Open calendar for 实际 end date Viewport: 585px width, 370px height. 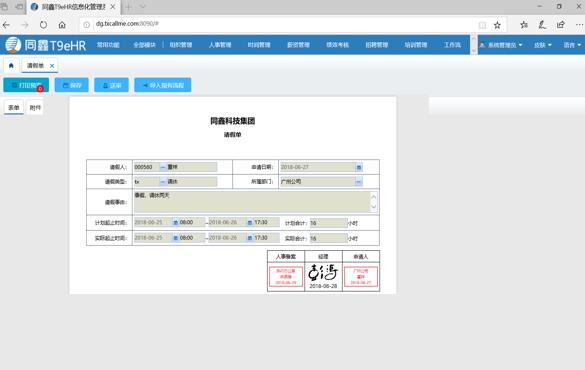pyautogui.click(x=250, y=238)
